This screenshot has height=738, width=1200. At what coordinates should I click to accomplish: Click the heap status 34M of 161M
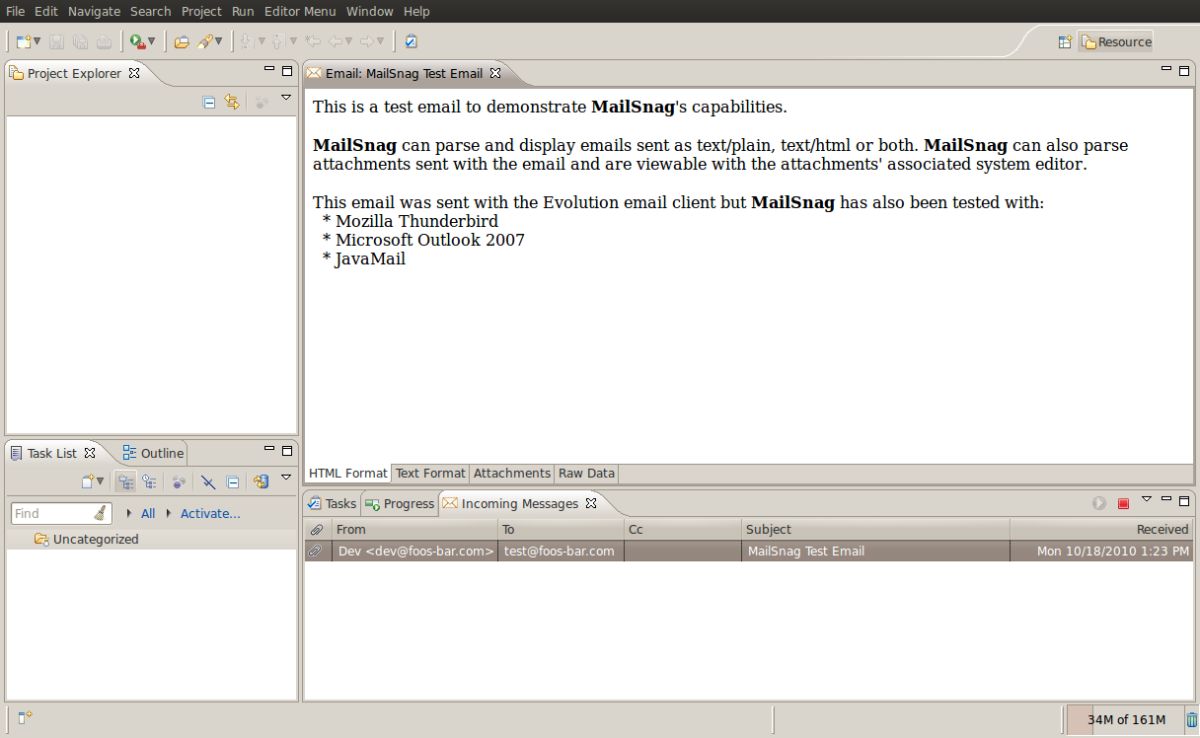(x=1126, y=719)
